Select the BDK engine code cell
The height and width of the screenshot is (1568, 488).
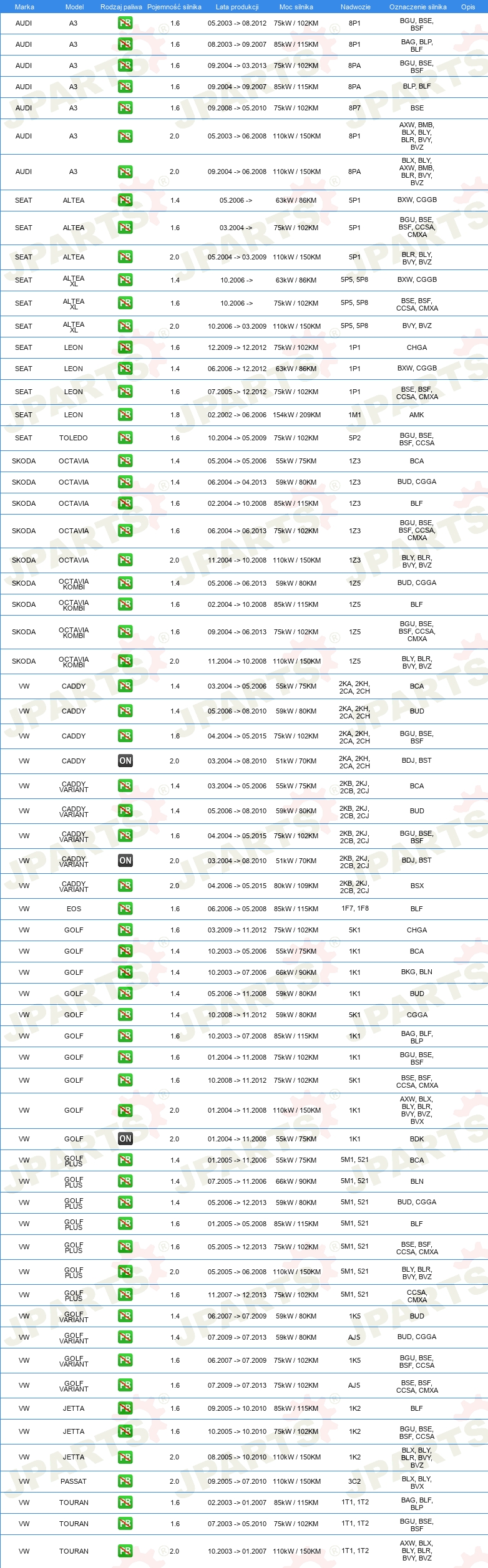pos(417,1139)
